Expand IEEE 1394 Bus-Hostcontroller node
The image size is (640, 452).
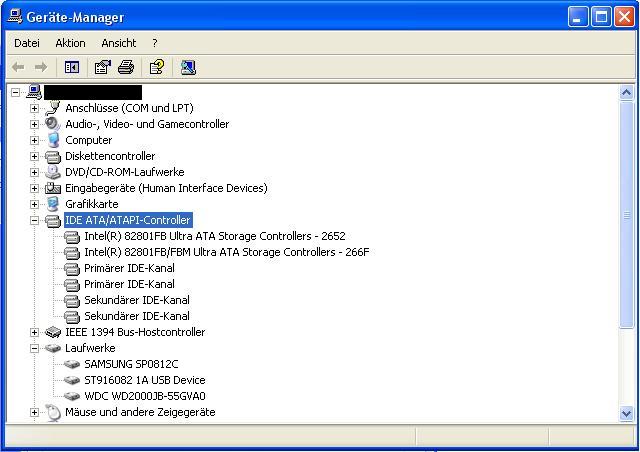(x=34, y=332)
